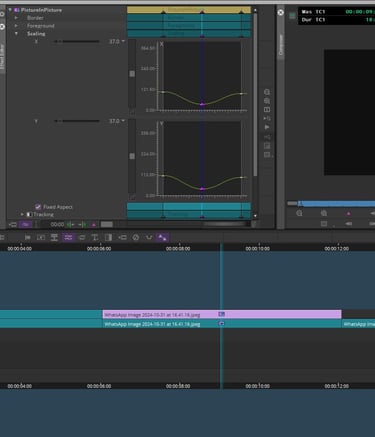
Task: Click the effect icon on purple clip
Action: click(222, 314)
